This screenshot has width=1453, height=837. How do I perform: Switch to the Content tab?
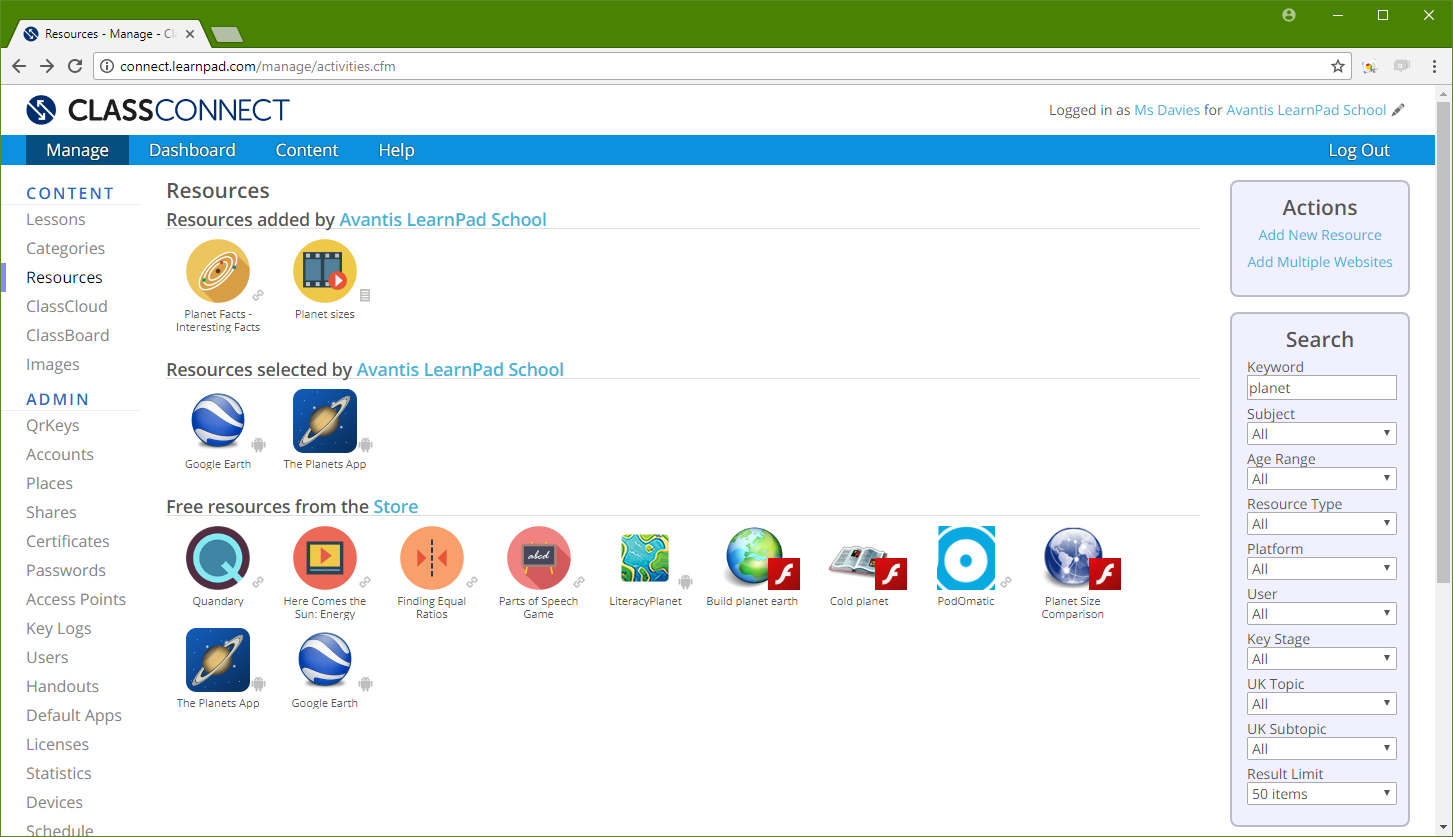pyautogui.click(x=307, y=150)
